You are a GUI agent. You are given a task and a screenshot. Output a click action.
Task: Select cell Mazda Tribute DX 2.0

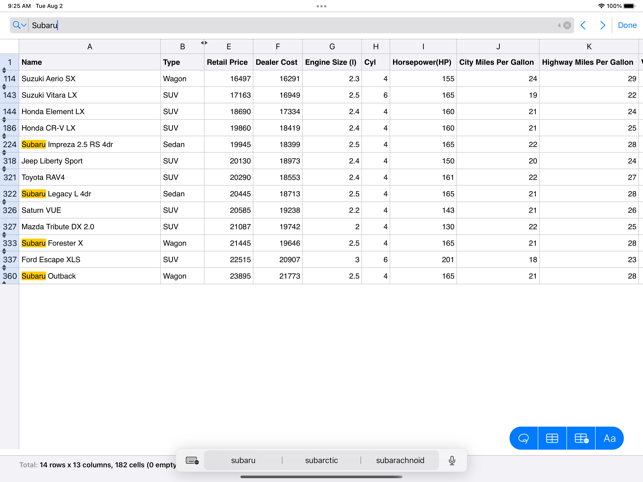89,227
